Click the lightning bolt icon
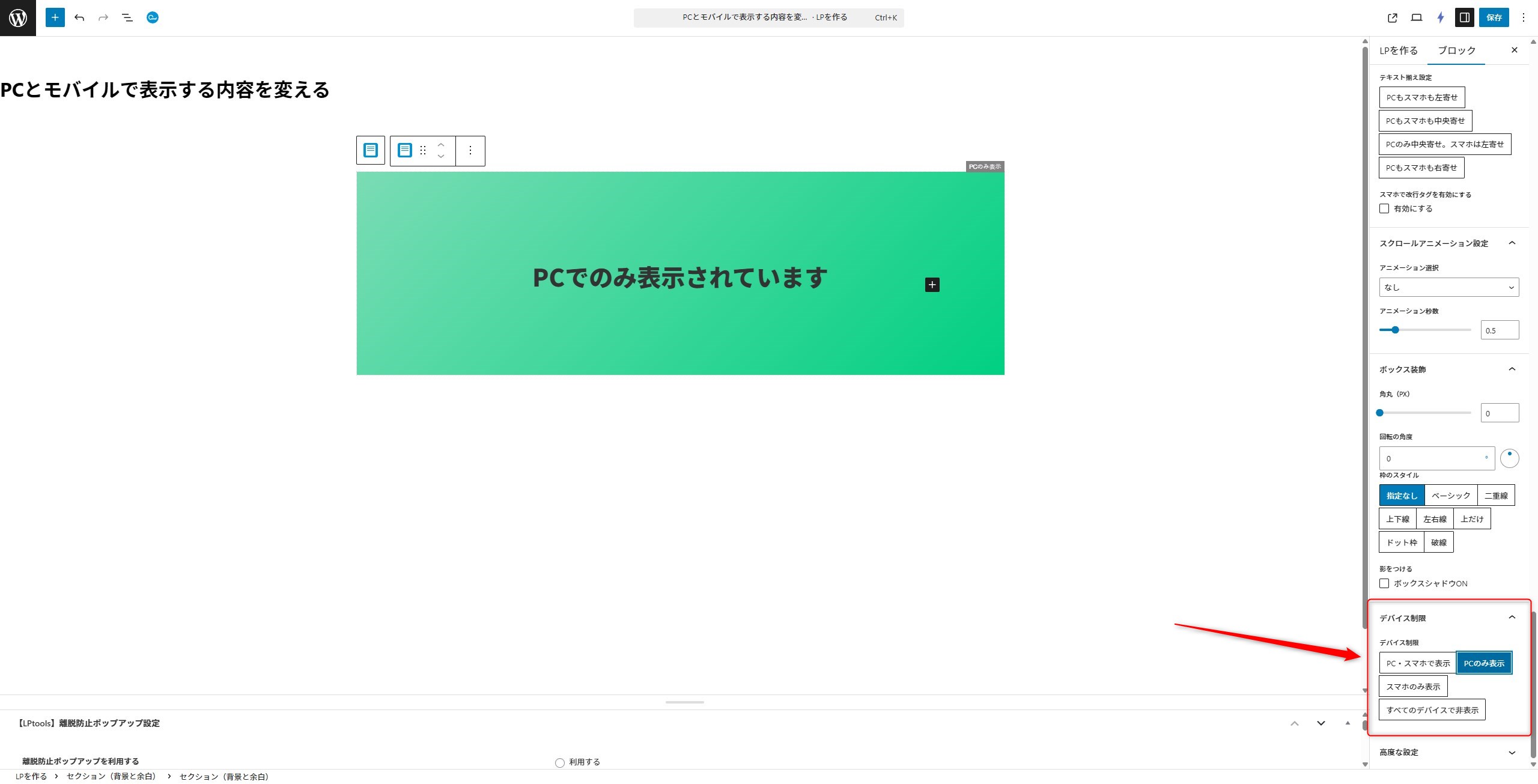This screenshot has width=1538, height=784. coord(1441,17)
